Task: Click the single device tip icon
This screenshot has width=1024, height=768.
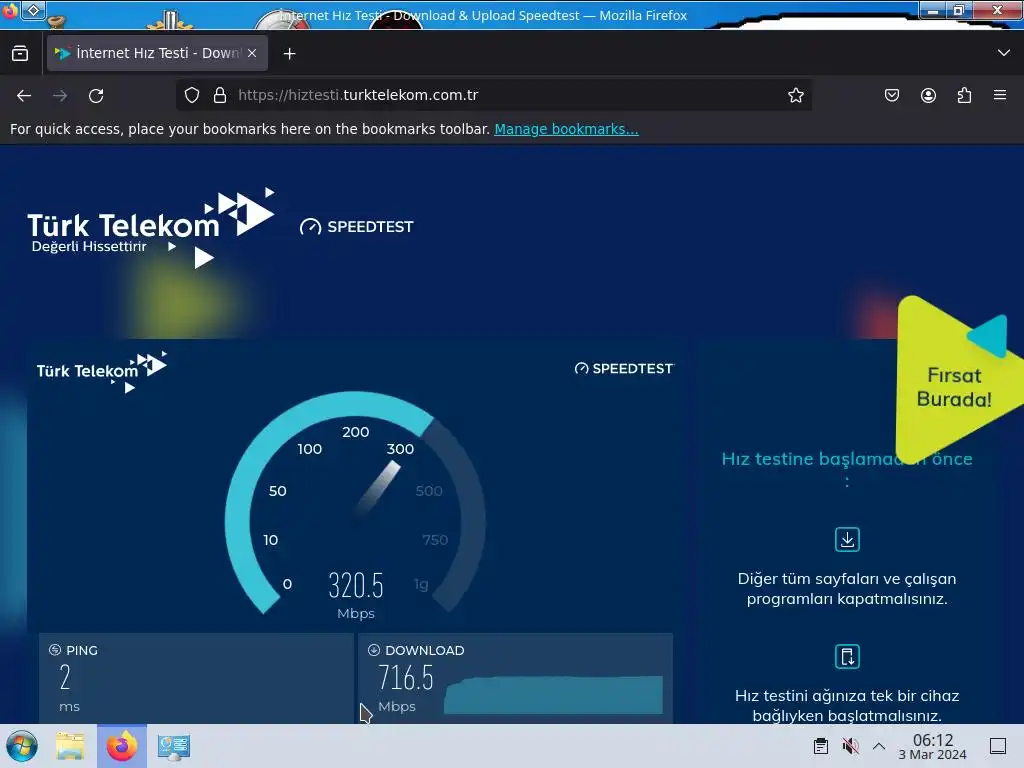Action: click(847, 656)
